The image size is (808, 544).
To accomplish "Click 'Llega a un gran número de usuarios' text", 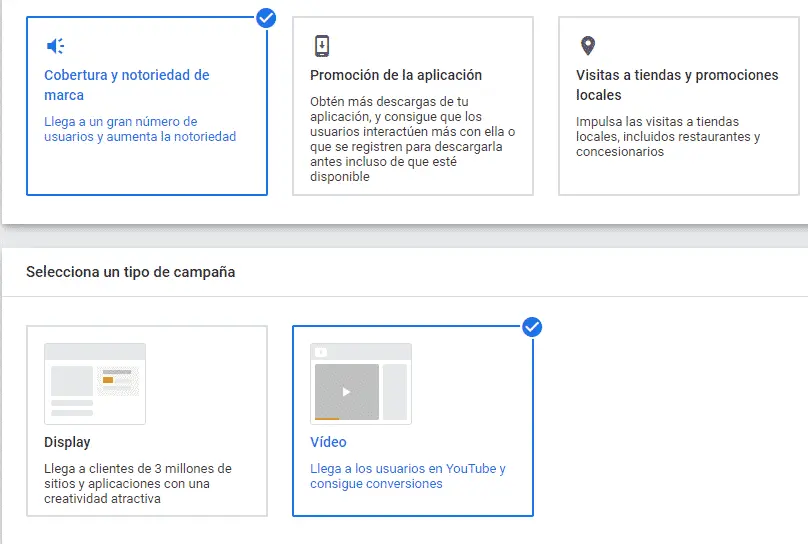I will (140, 129).
